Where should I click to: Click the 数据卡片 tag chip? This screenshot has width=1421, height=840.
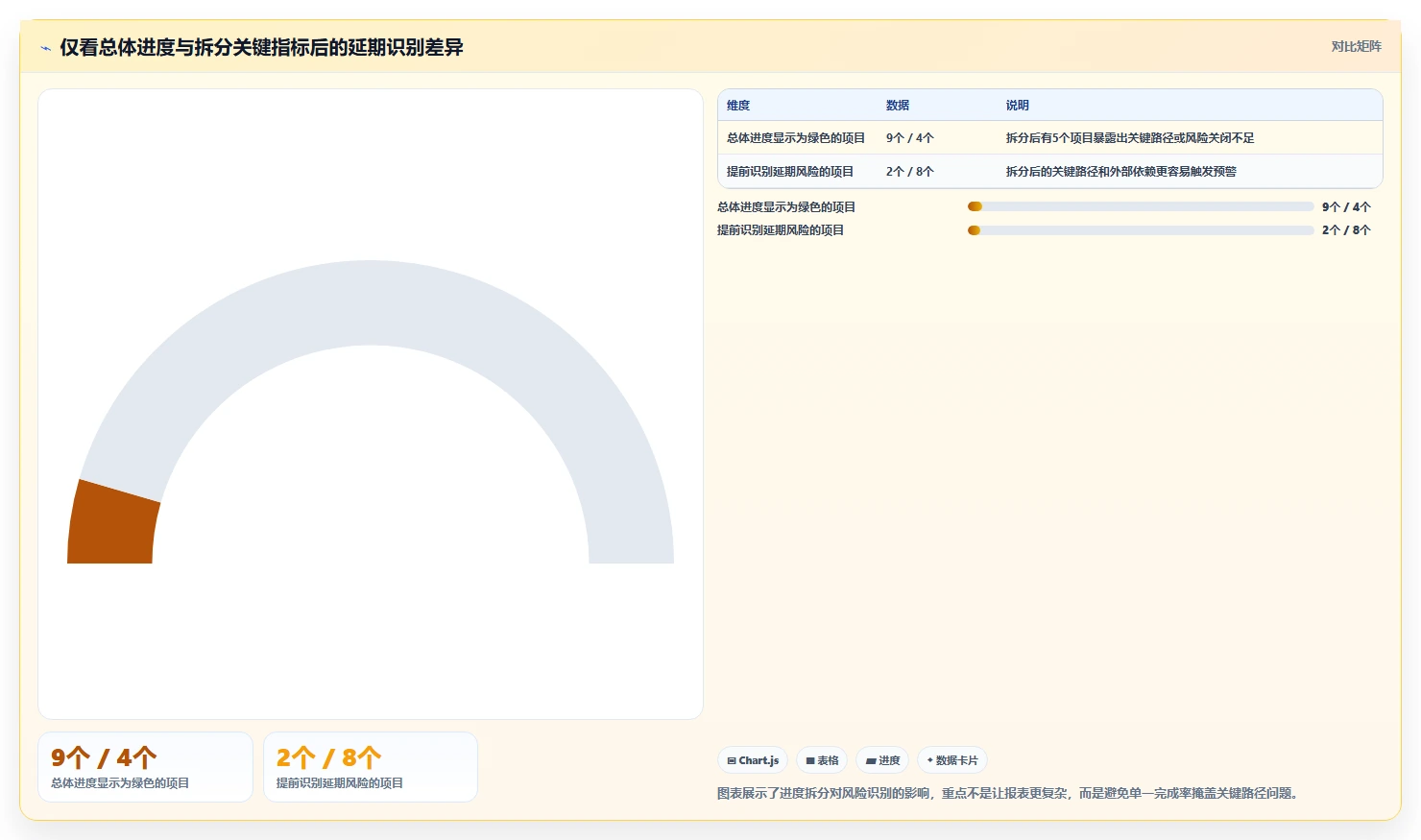coord(952,760)
